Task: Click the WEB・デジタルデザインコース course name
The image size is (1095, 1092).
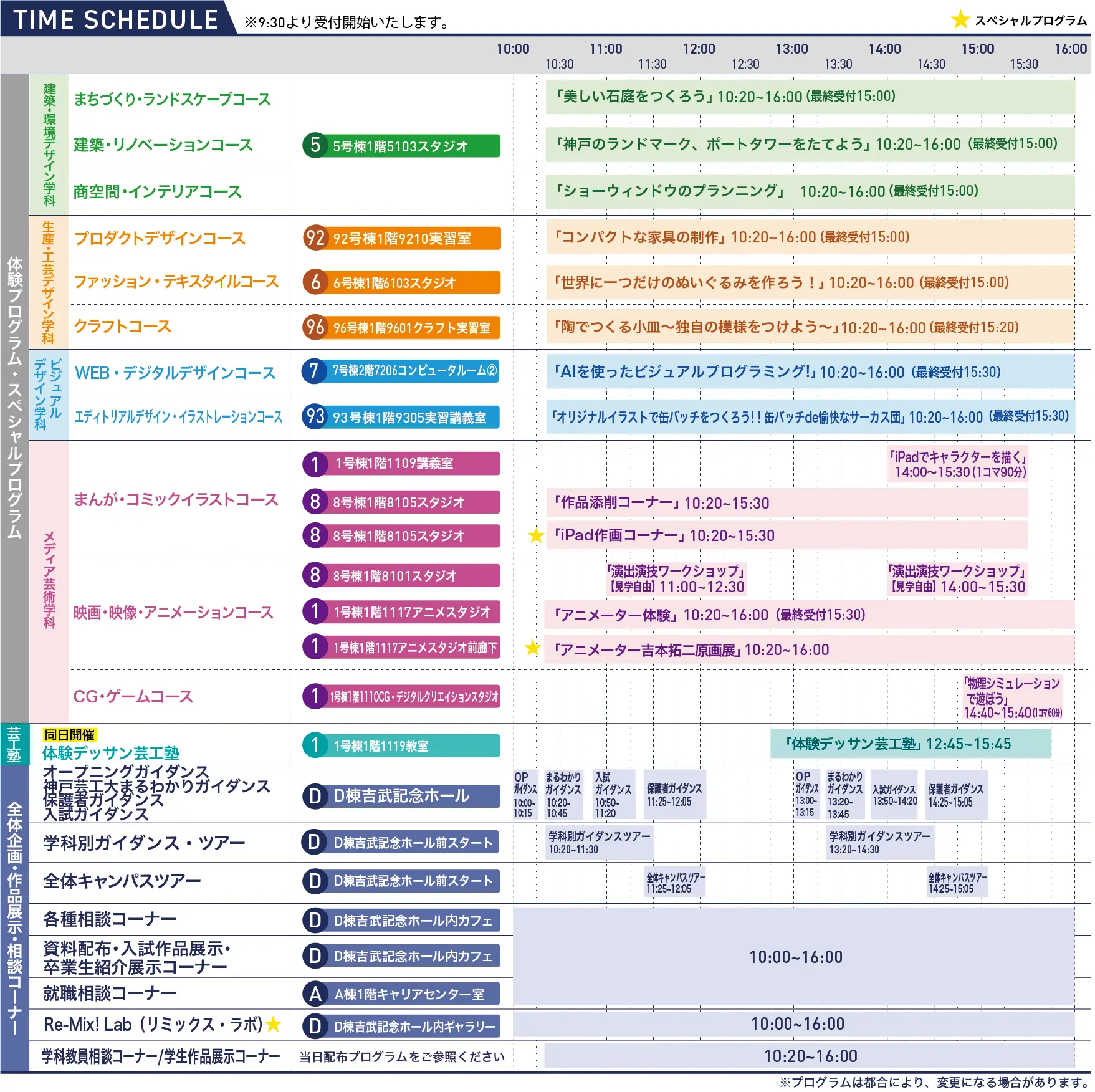Action: [x=175, y=373]
